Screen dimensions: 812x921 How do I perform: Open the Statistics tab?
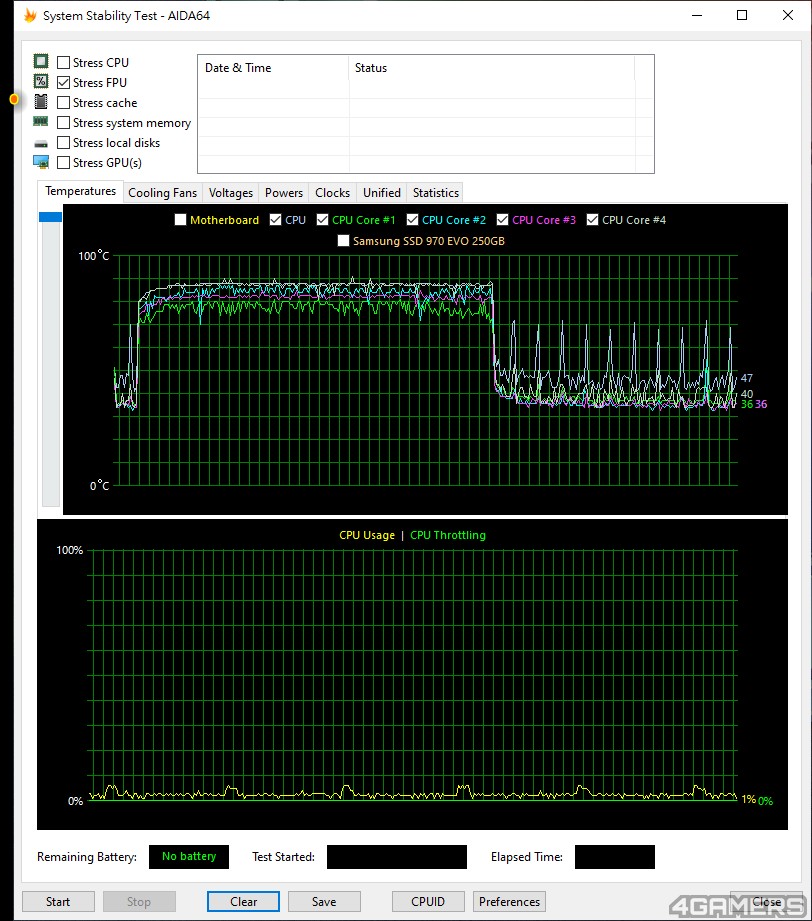click(x=435, y=193)
